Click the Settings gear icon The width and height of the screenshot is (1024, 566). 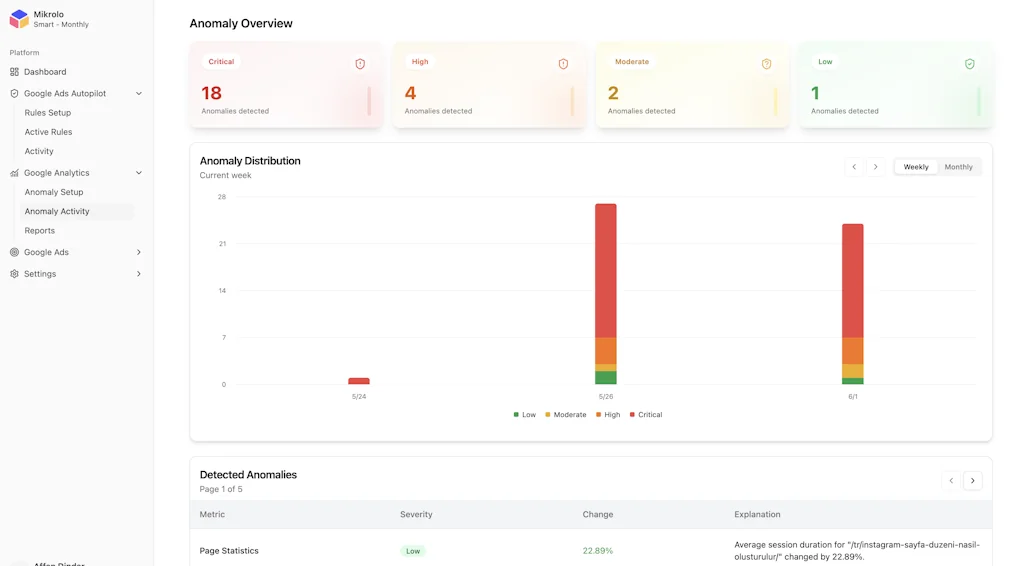point(14,274)
